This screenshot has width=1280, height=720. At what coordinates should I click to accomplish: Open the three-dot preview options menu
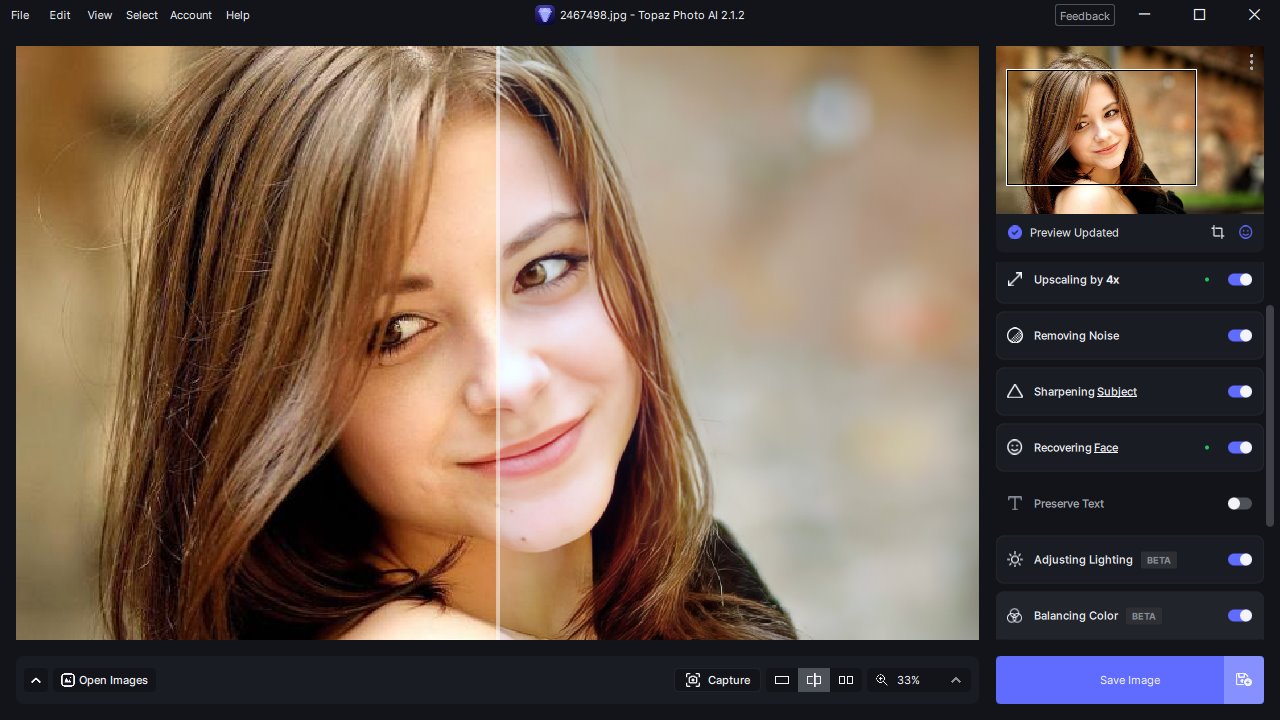click(1251, 62)
